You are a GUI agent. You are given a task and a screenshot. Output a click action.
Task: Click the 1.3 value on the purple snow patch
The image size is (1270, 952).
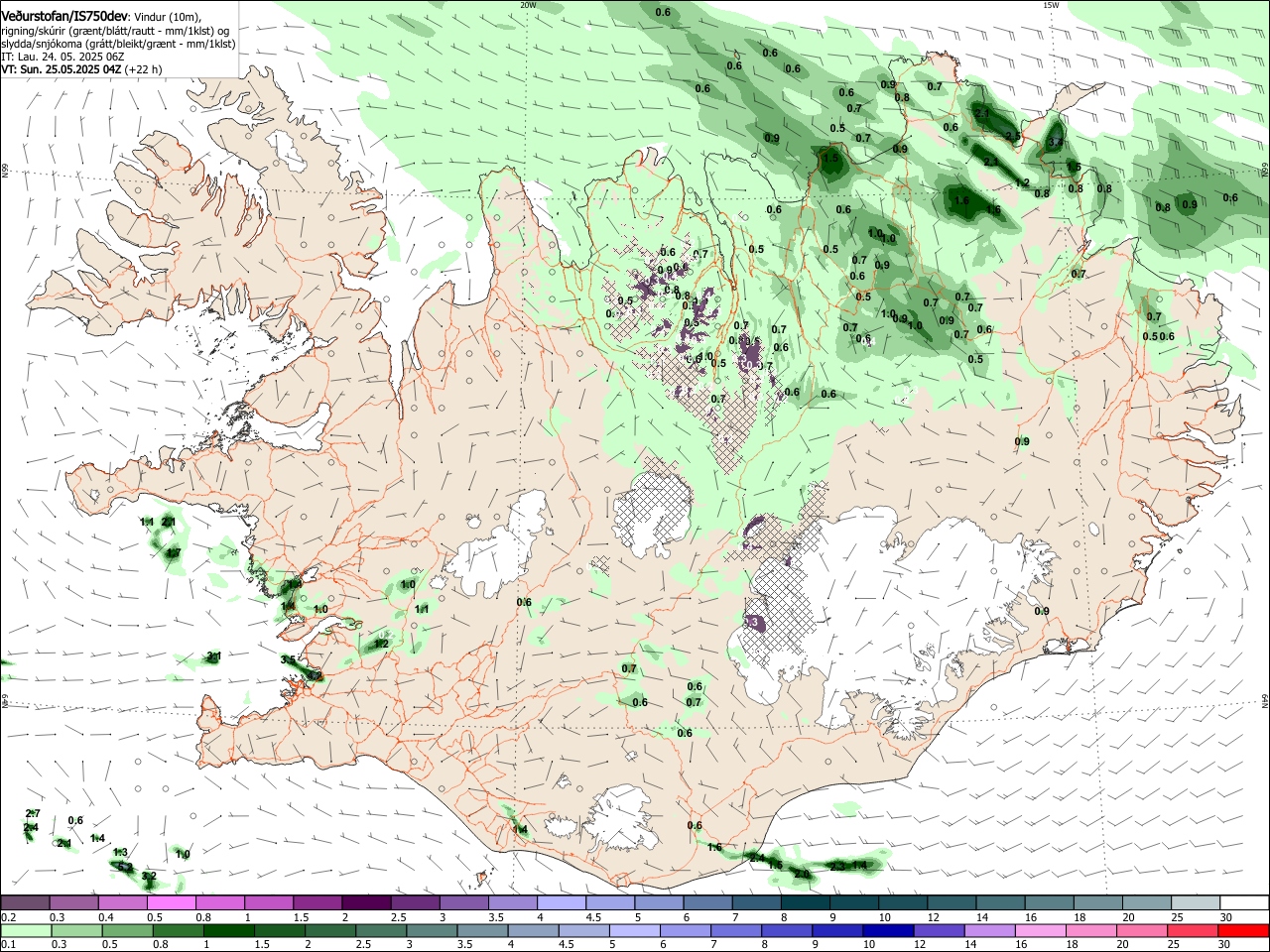(751, 622)
